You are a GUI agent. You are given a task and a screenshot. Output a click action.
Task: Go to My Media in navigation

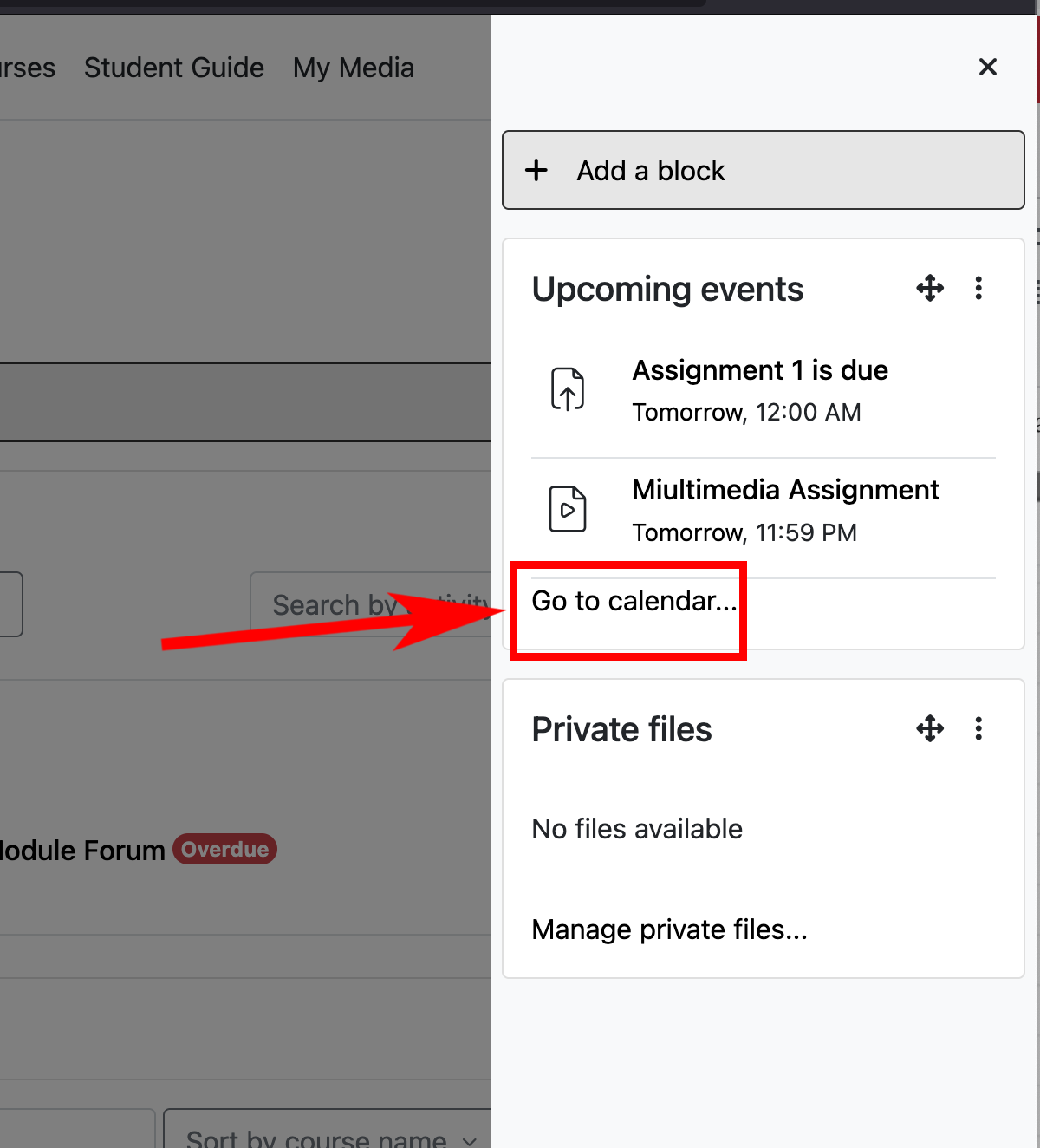(354, 68)
